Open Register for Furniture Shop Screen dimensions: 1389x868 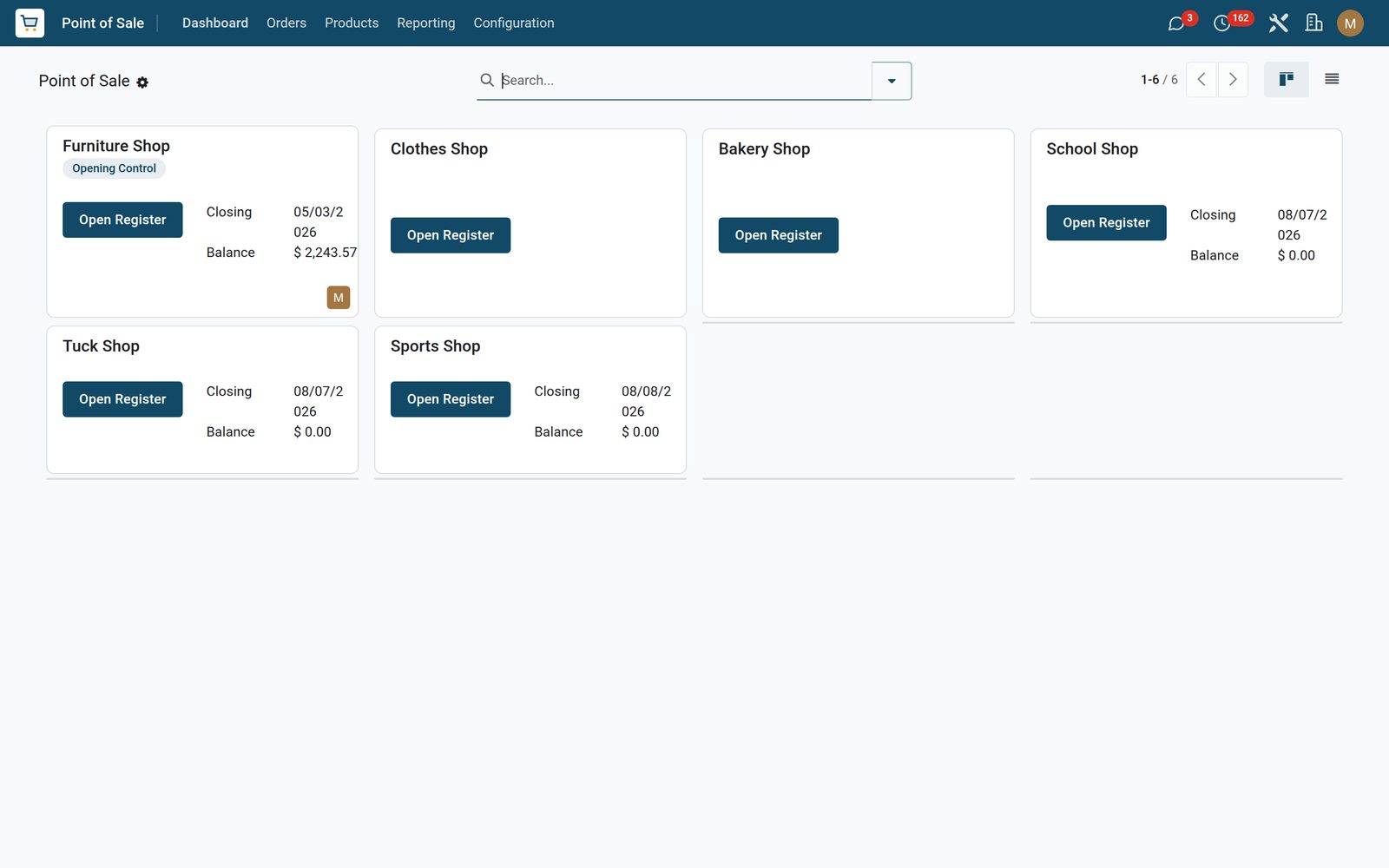[122, 220]
